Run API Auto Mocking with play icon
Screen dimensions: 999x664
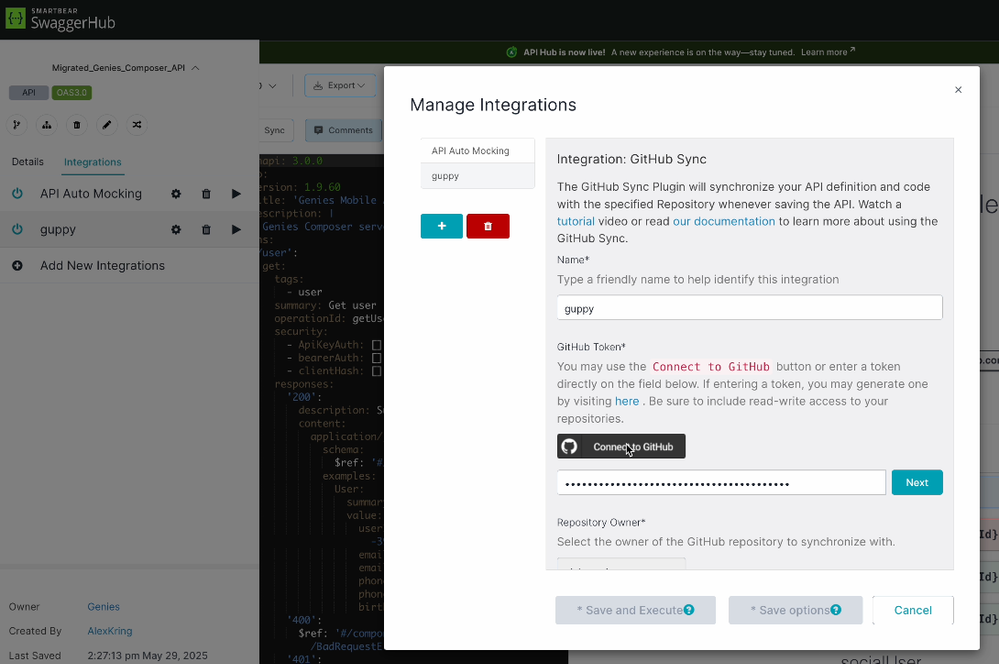pyautogui.click(x=236, y=194)
